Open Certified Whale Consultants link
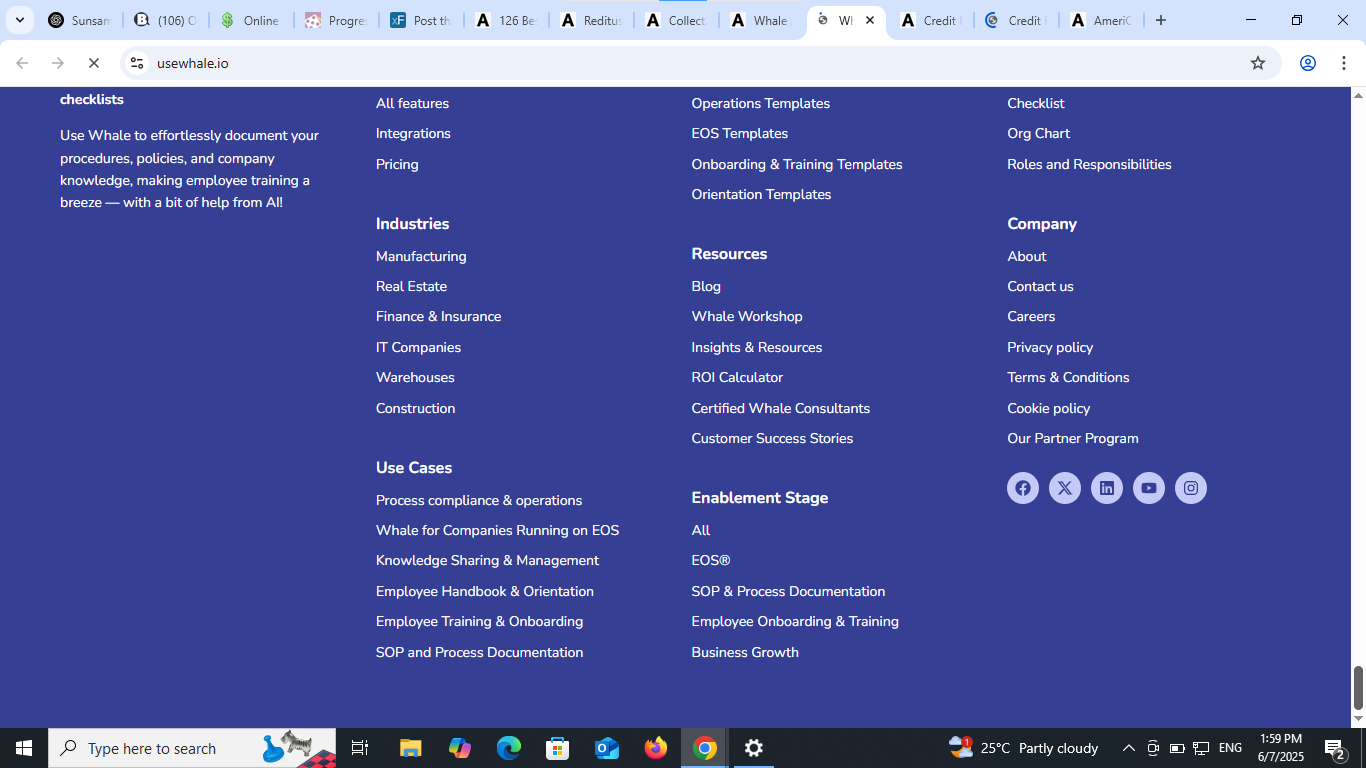 781,408
